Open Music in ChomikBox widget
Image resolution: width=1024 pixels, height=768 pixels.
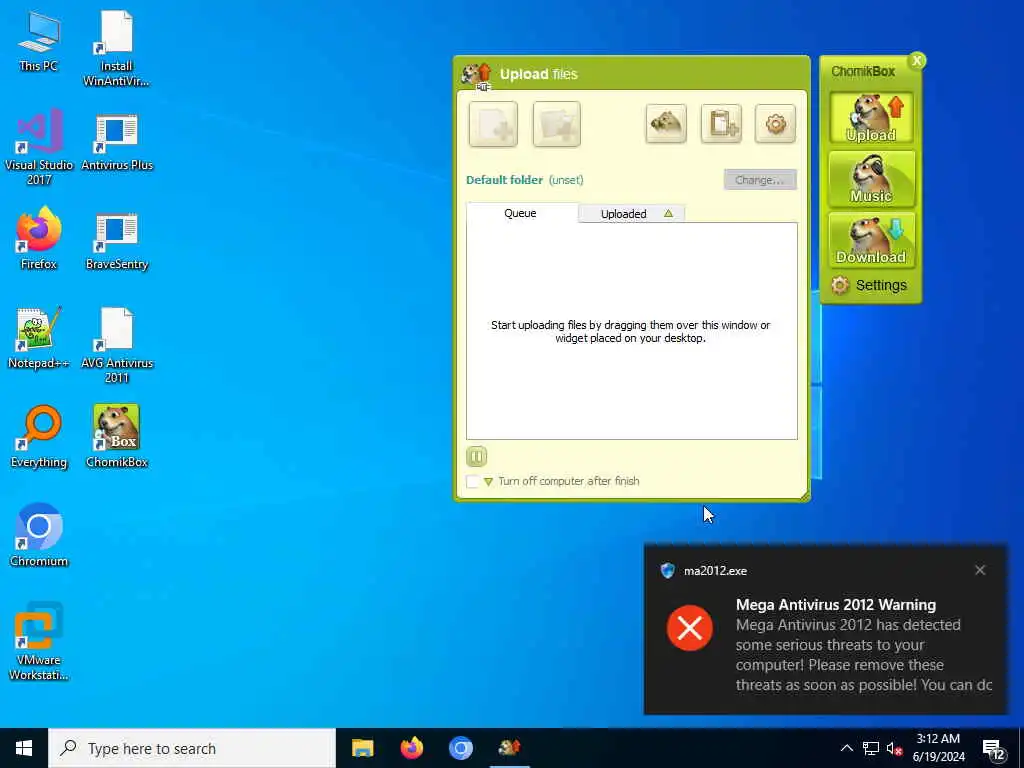click(872, 179)
